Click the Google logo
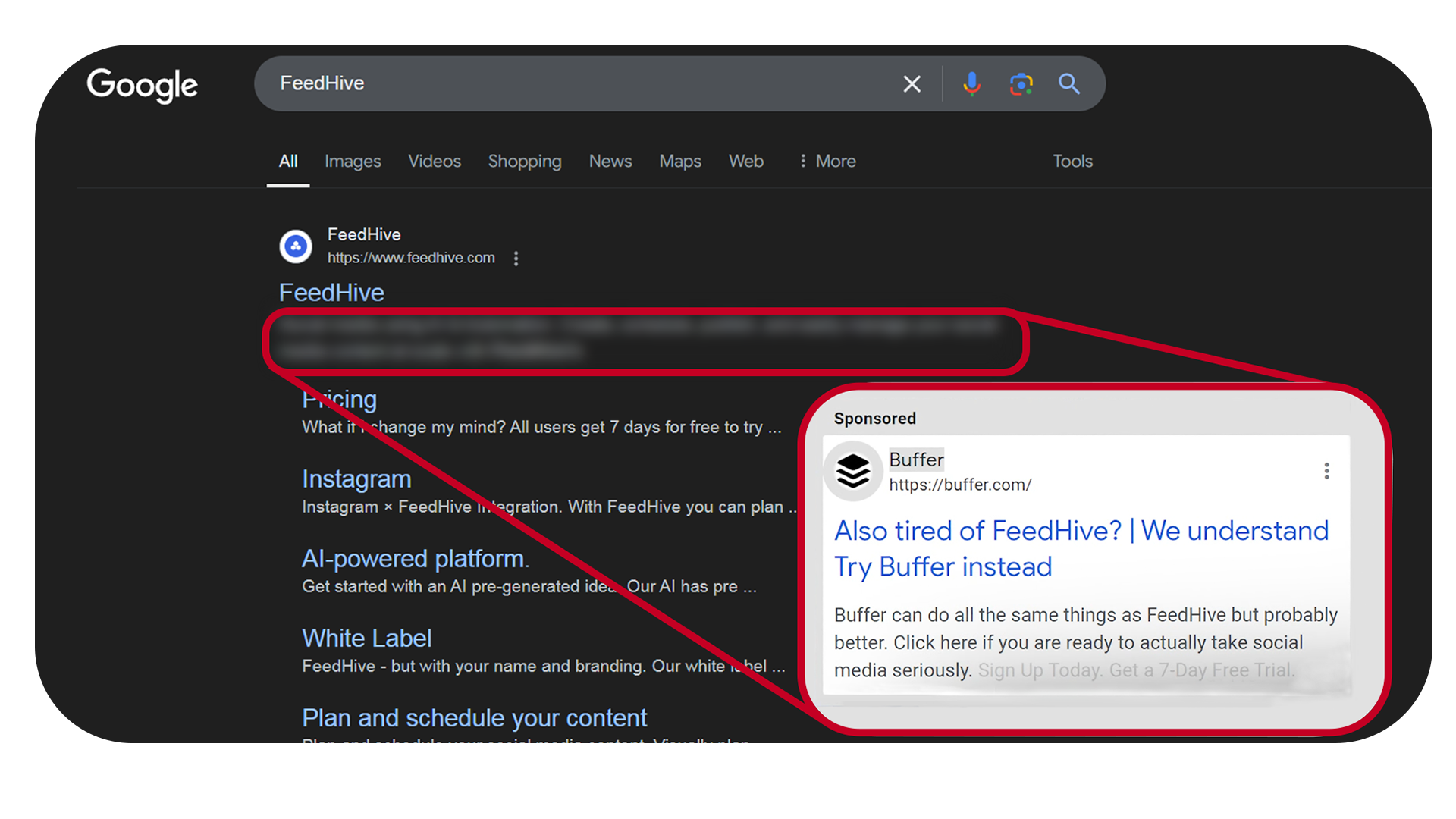This screenshot has width=1456, height=819. (x=142, y=85)
